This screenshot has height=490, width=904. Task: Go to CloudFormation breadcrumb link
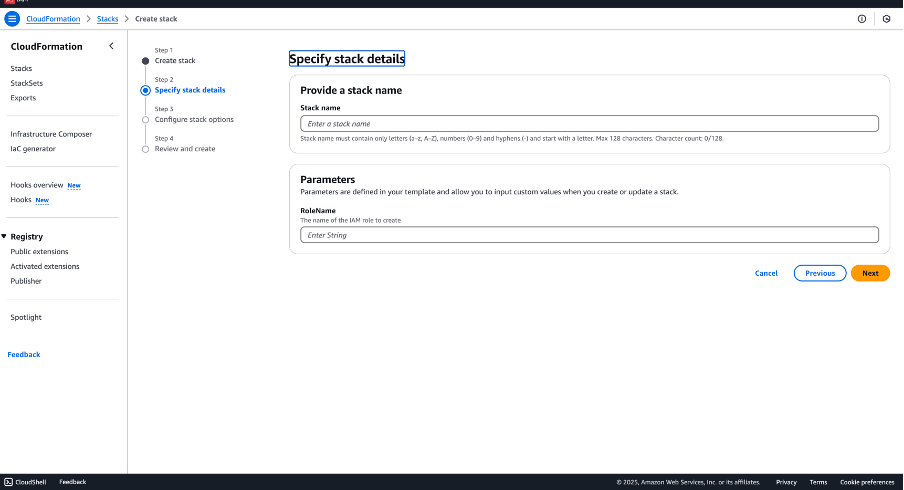click(x=53, y=19)
